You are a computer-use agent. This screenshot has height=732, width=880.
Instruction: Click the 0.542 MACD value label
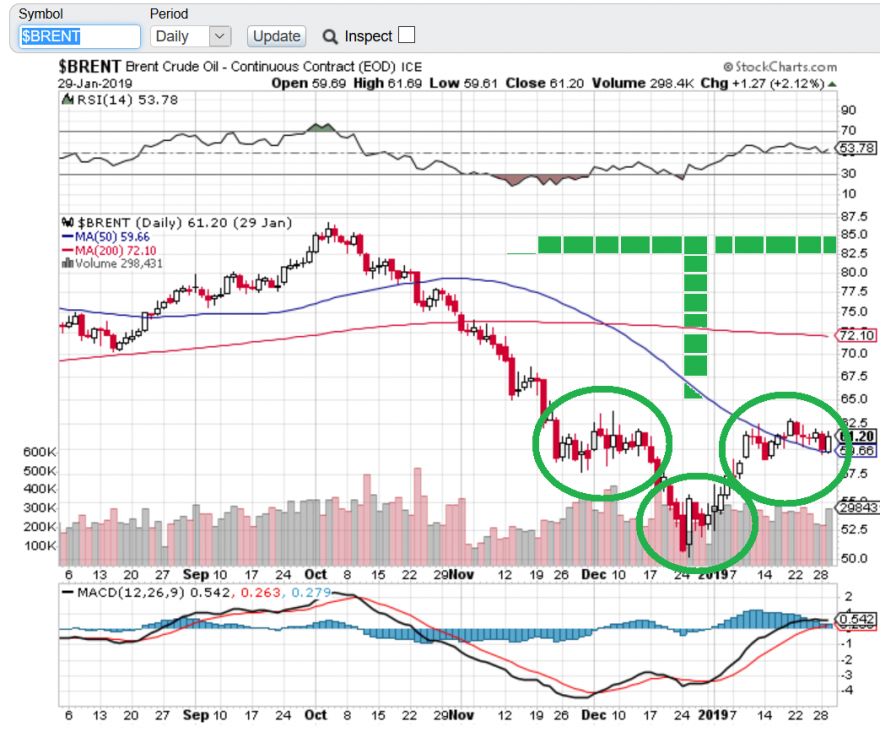[x=856, y=619]
